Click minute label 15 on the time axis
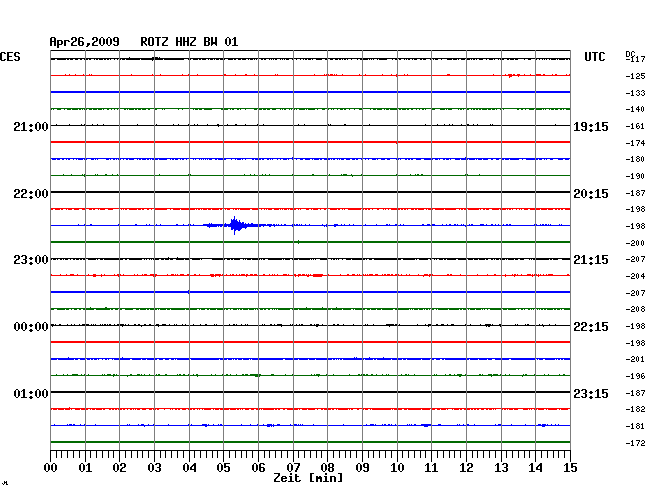The height and width of the screenshot is (494, 650). coord(570,468)
